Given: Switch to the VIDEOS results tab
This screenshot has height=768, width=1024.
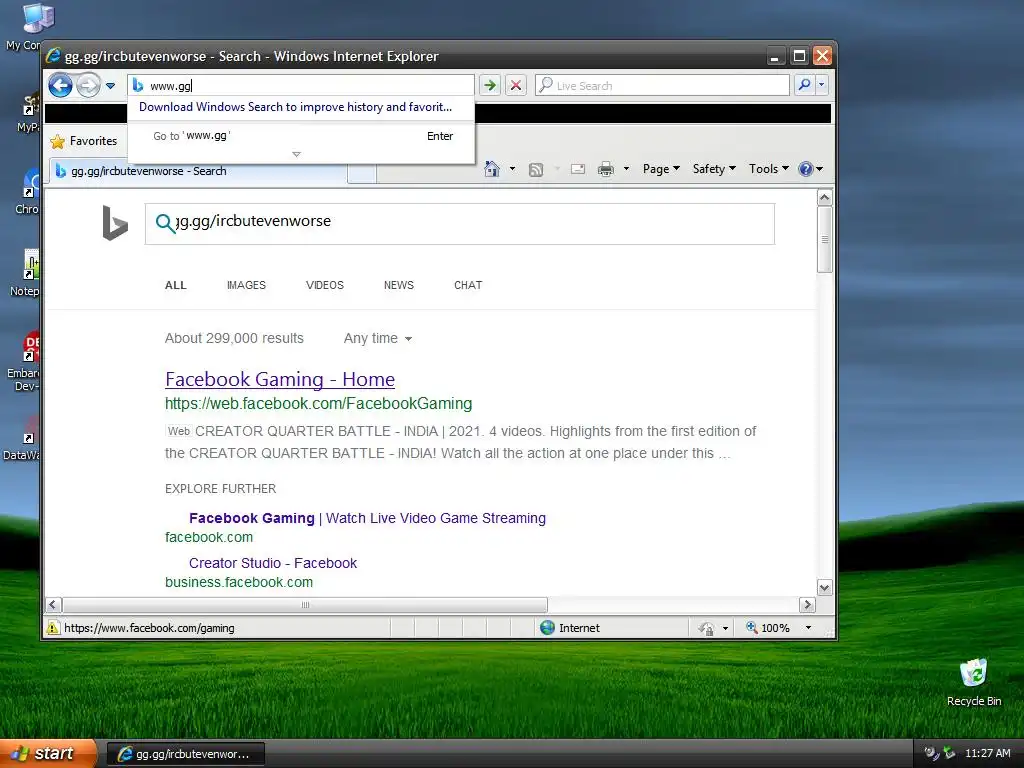Looking at the screenshot, I should click(x=325, y=285).
